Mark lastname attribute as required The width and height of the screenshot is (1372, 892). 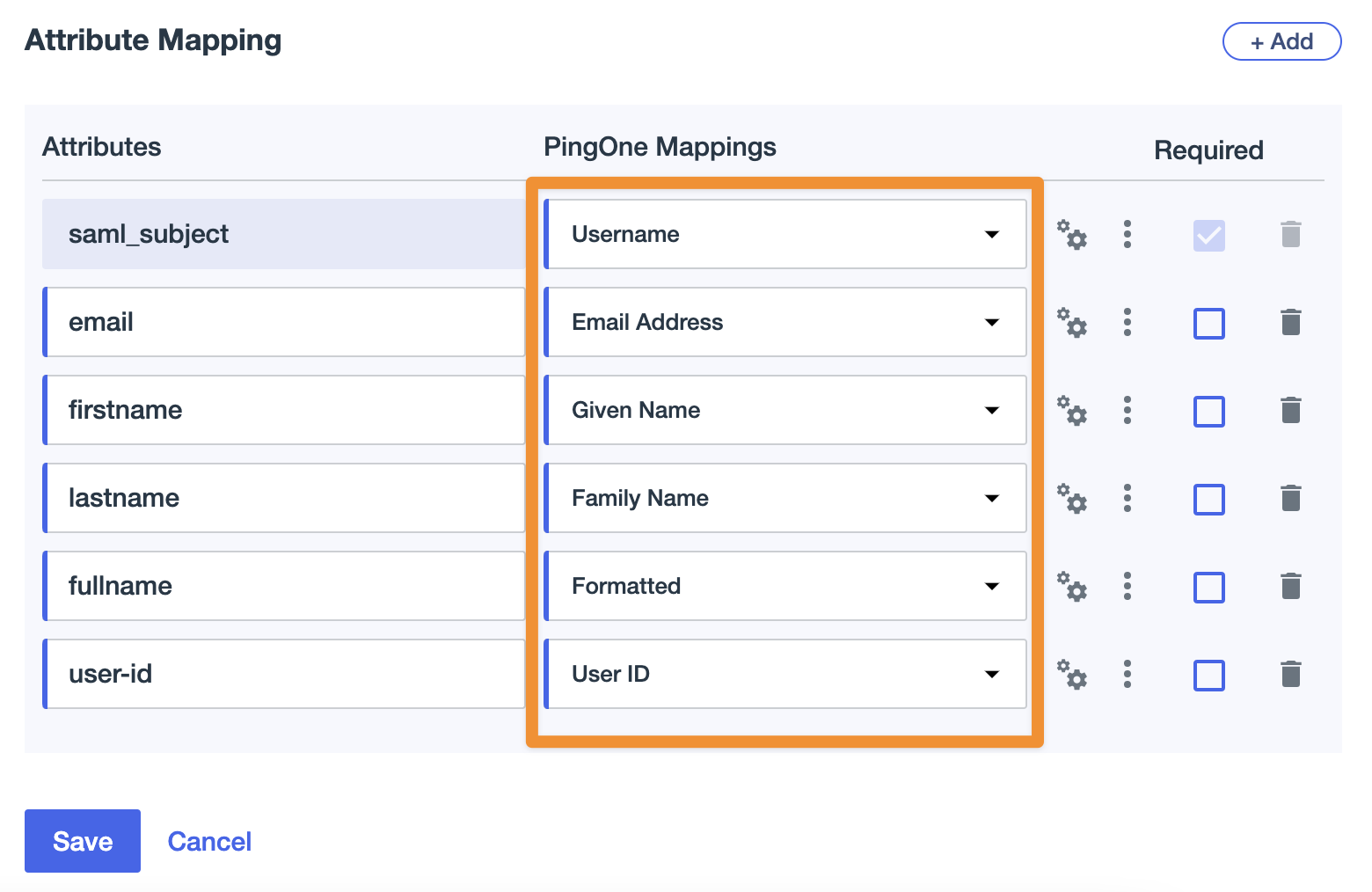click(x=1209, y=499)
